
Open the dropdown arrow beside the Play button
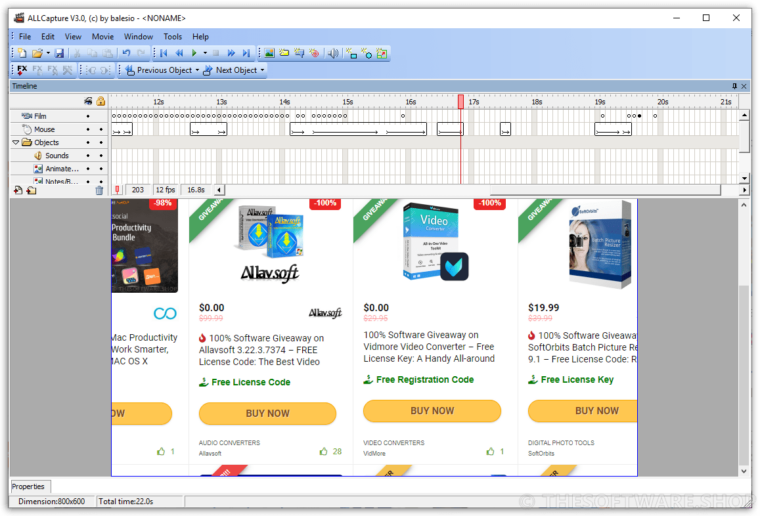(205, 53)
